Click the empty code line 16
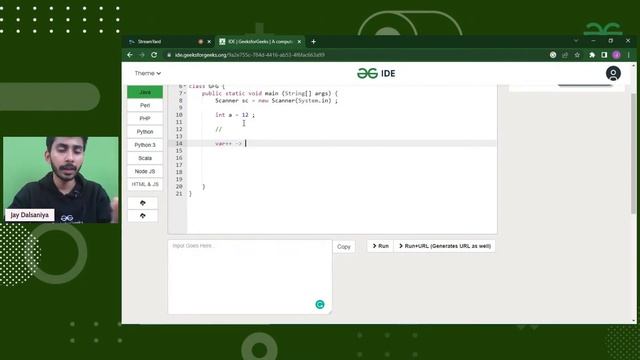The width and height of the screenshot is (640, 360). (x=342, y=158)
